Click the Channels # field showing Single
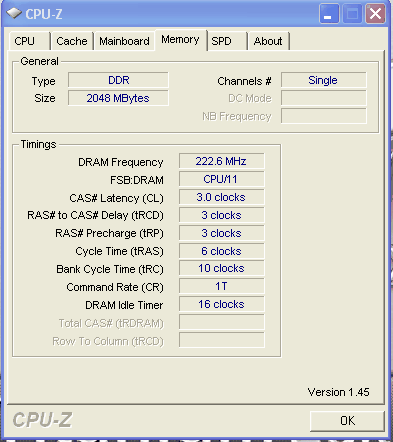 [324, 80]
